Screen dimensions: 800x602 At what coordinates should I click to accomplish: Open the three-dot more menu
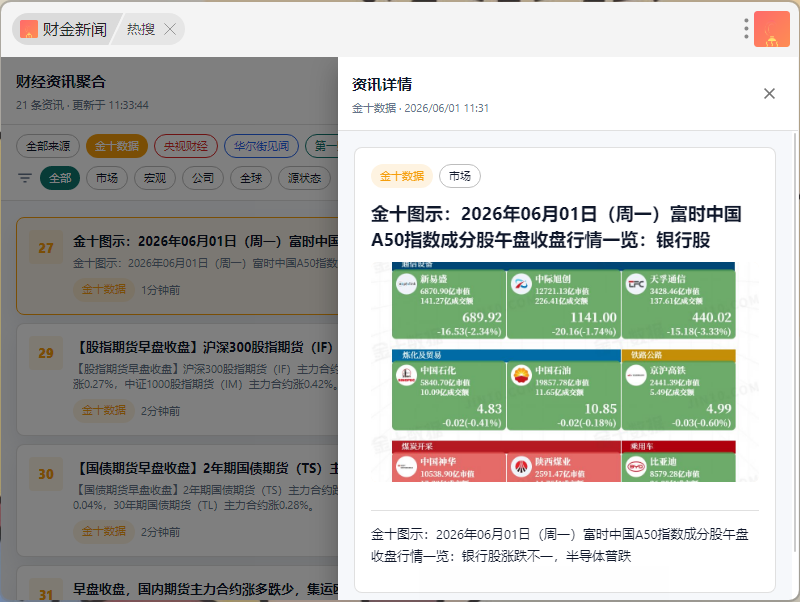click(x=746, y=29)
